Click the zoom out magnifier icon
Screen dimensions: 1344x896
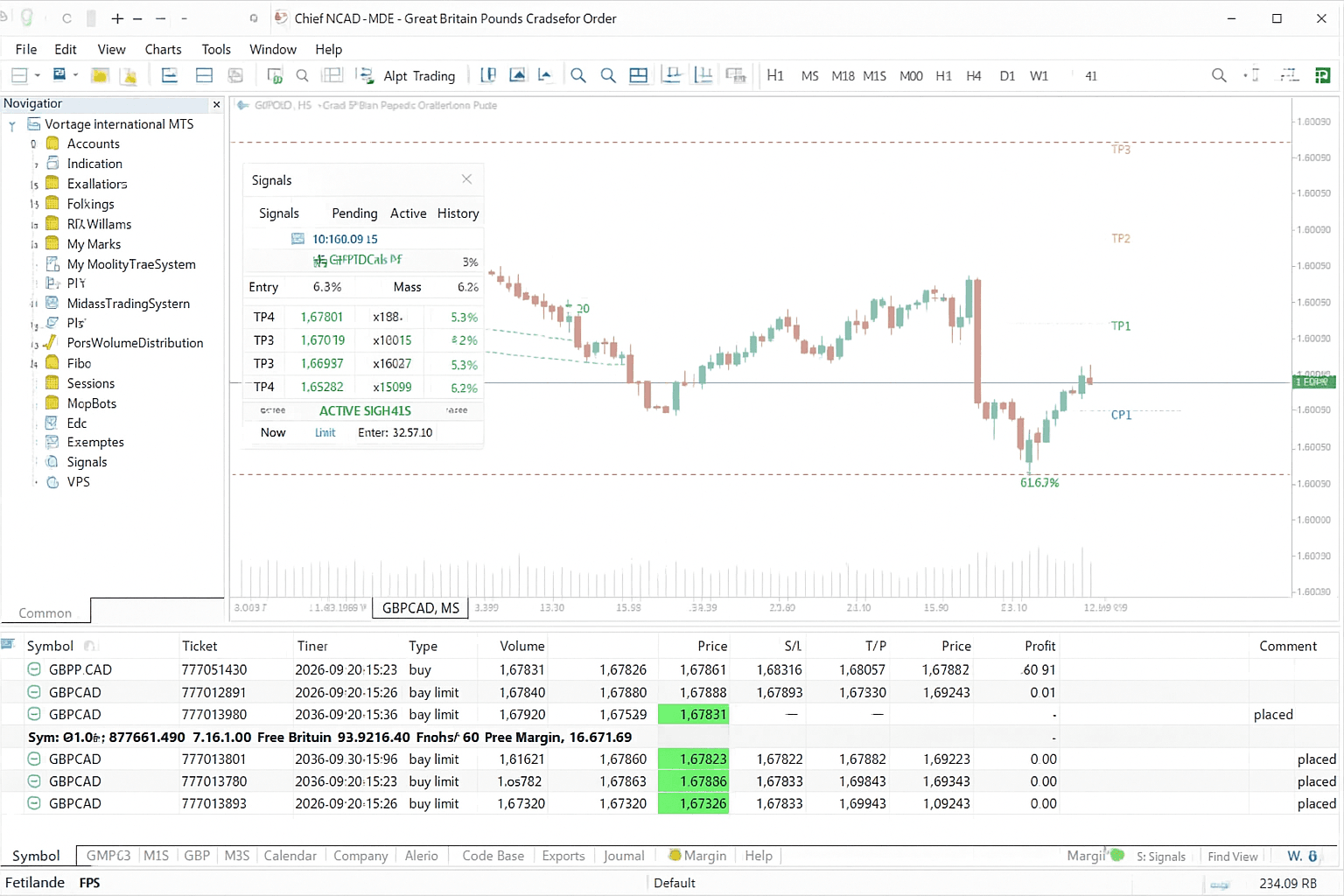(x=608, y=75)
